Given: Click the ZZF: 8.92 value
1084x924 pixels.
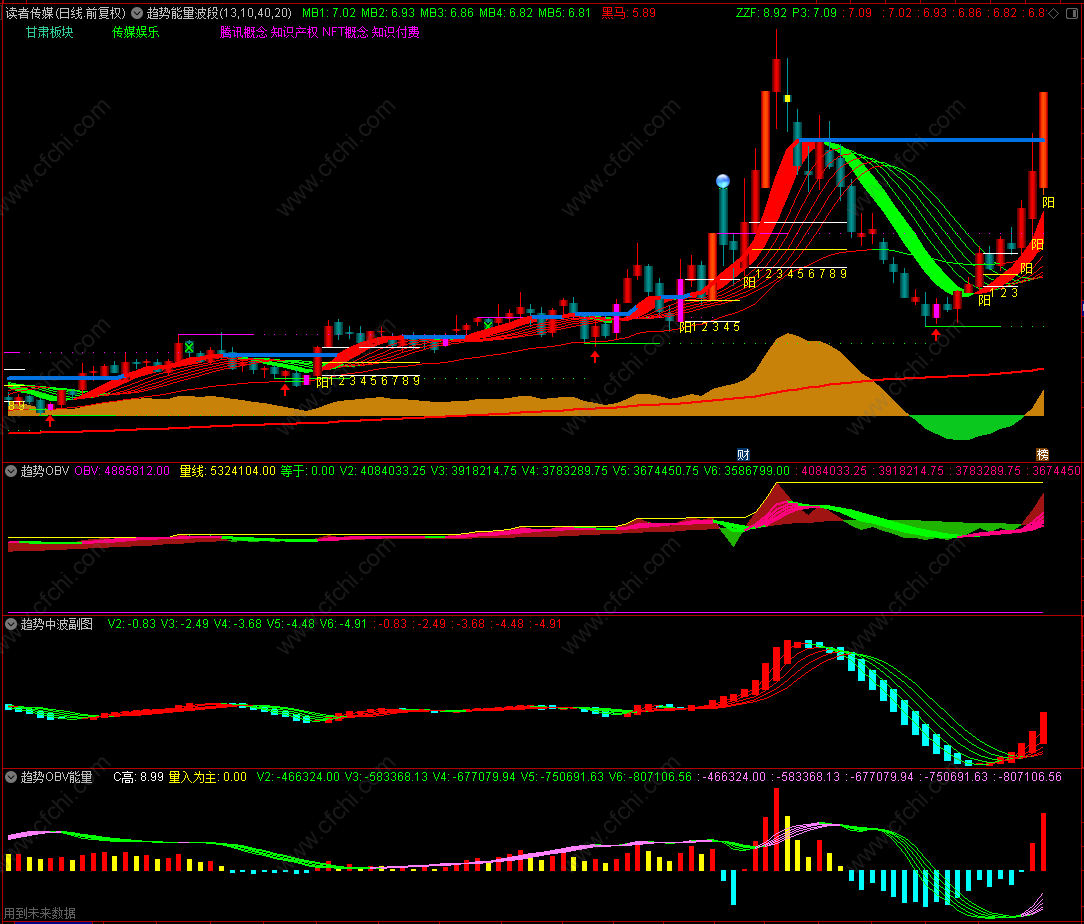Looking at the screenshot, I should tap(761, 13).
